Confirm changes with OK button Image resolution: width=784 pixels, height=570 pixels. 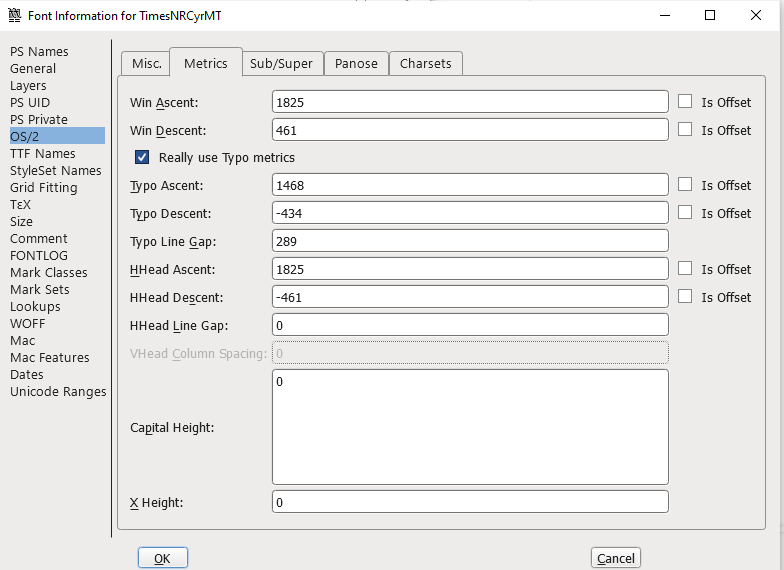click(x=162, y=558)
